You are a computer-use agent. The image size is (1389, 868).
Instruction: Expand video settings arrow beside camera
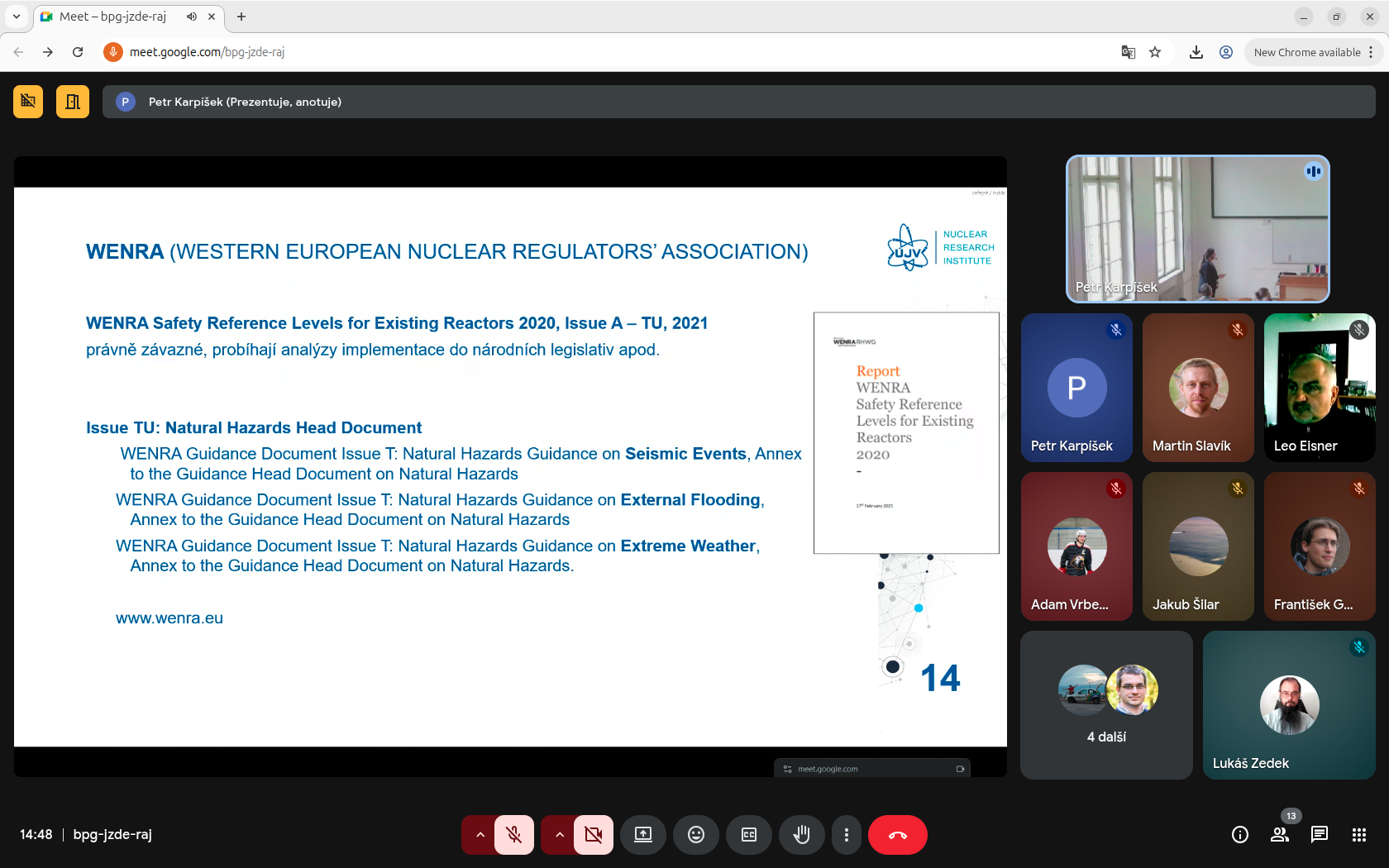[x=560, y=835]
